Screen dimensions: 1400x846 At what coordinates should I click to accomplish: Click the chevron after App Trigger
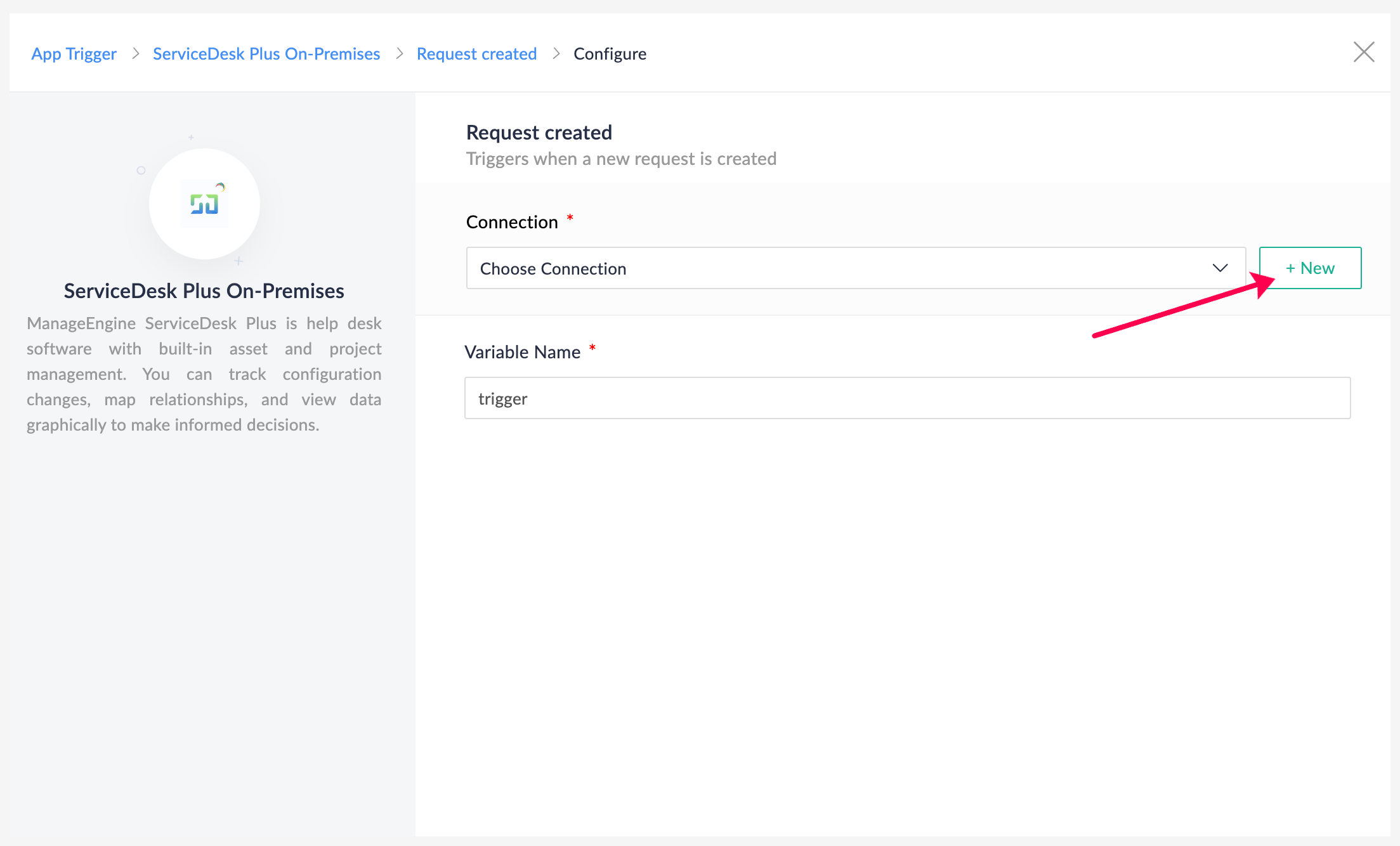coord(135,54)
